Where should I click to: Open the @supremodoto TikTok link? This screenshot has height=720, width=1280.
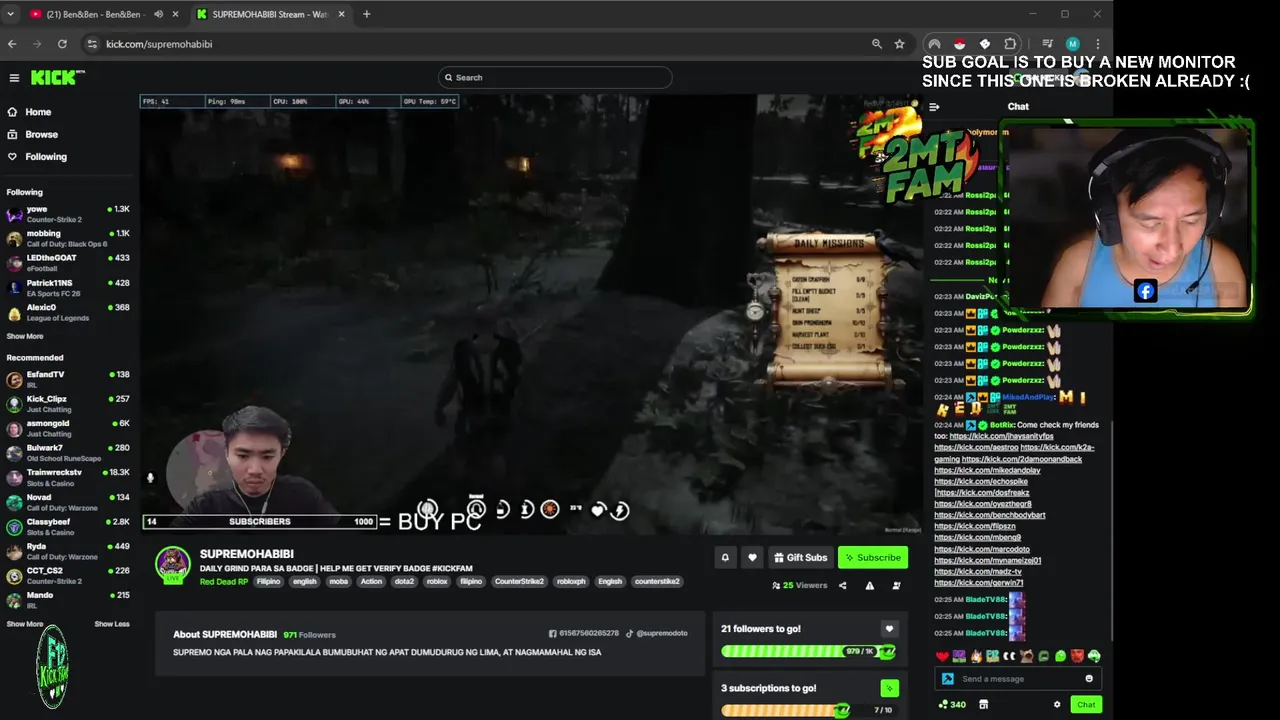pyautogui.click(x=657, y=634)
